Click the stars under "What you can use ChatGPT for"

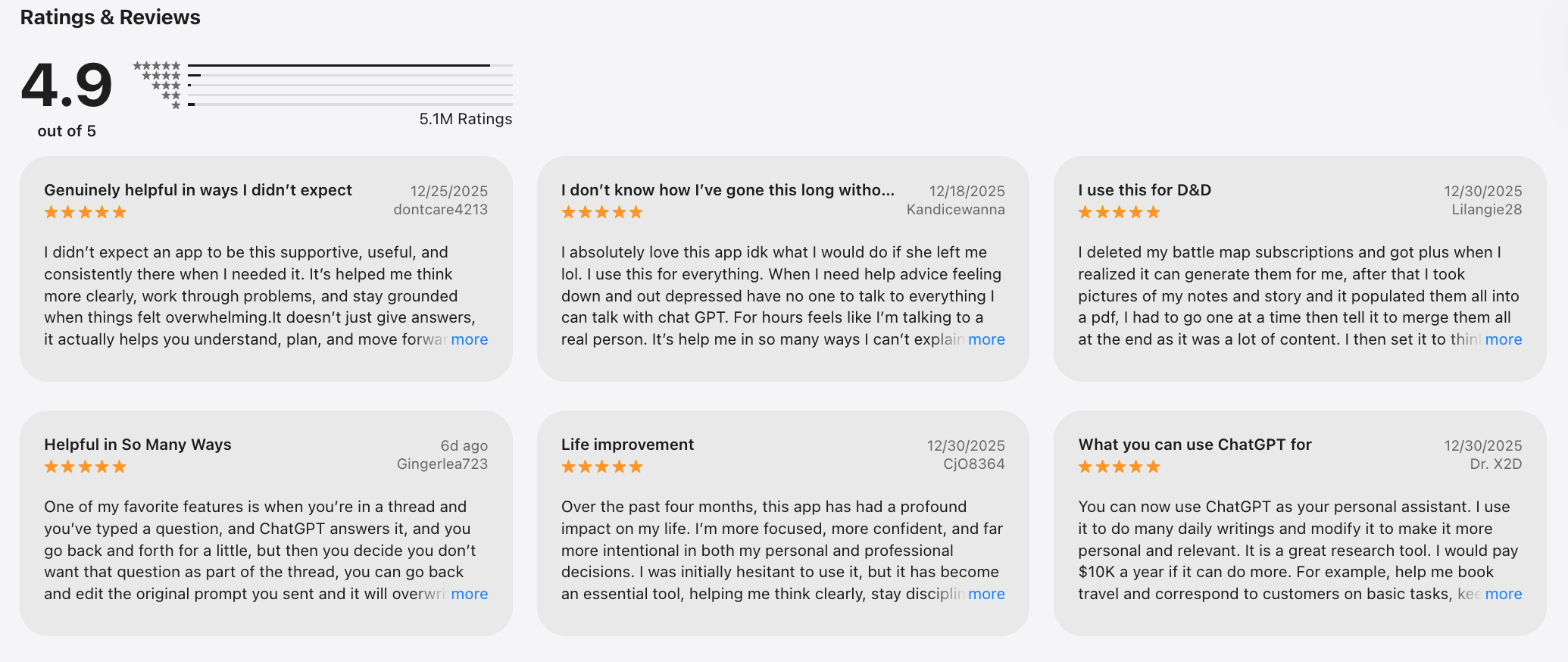click(x=1119, y=467)
